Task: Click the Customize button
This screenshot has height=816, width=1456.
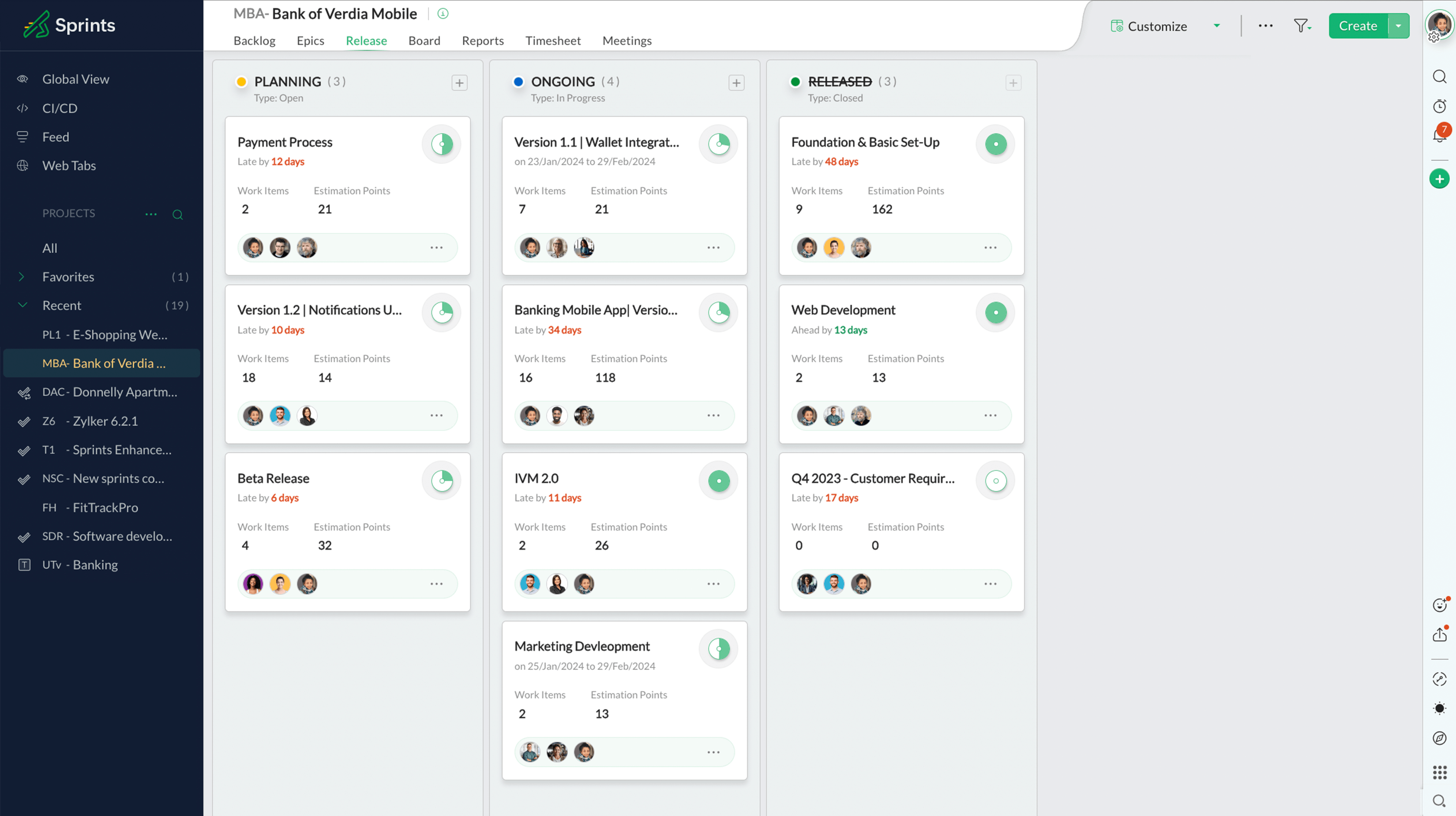Action: point(1156,26)
